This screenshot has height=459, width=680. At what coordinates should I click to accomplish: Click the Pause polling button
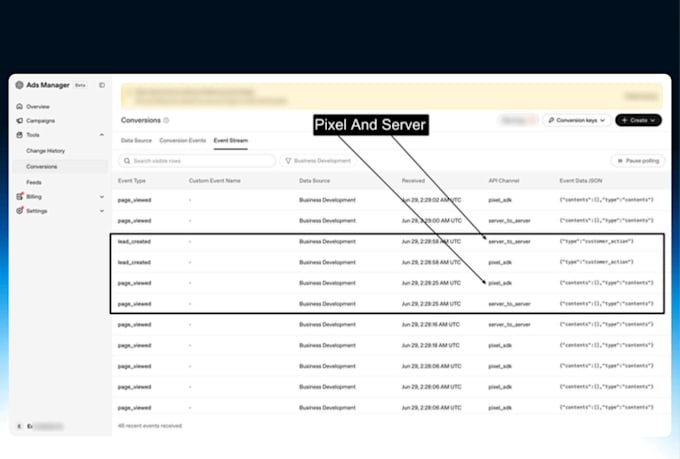point(638,161)
